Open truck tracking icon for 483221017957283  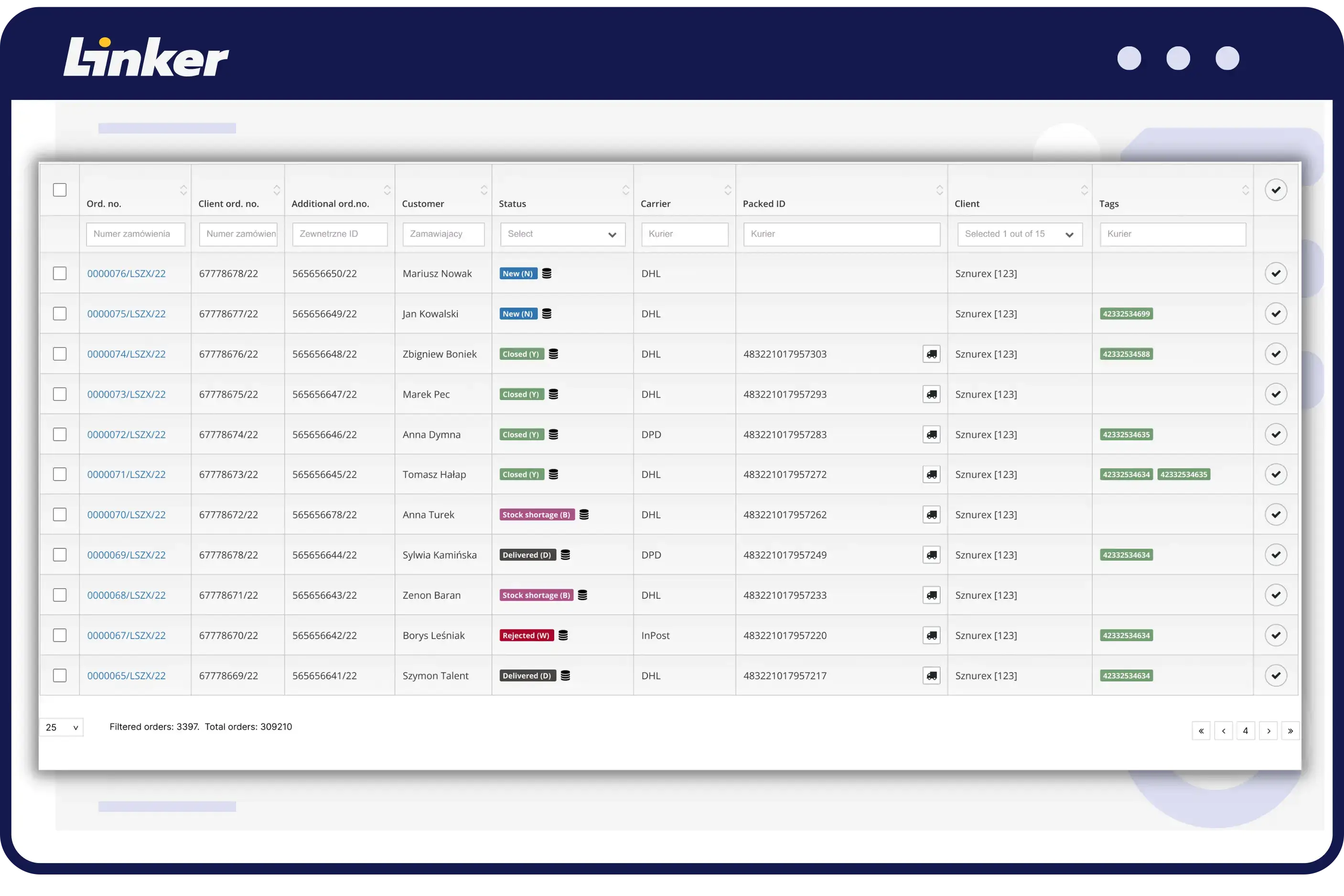931,435
